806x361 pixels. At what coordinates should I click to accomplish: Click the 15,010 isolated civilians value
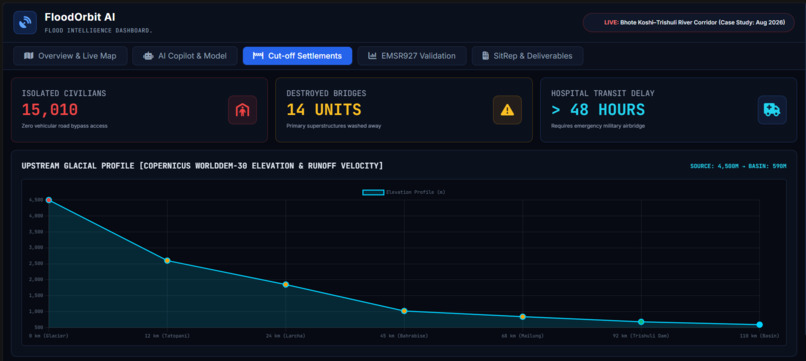click(50, 110)
